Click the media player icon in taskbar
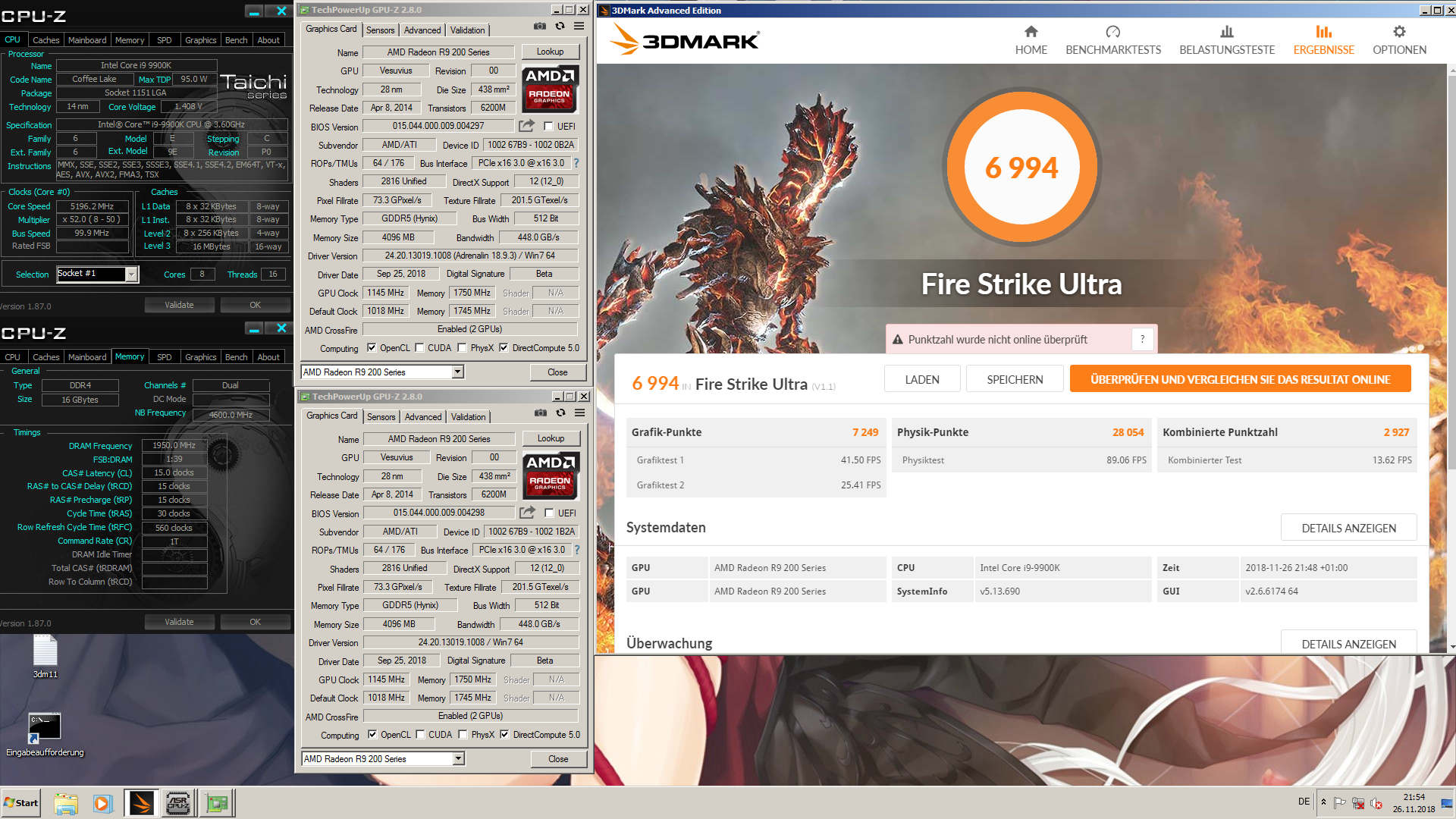1456x819 pixels. click(102, 803)
